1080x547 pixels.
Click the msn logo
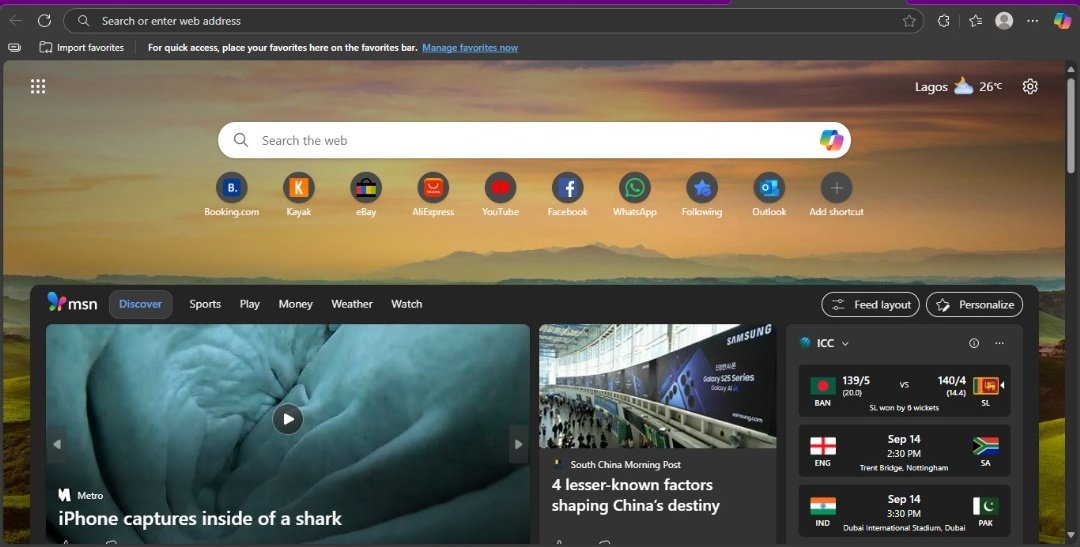tap(72, 302)
